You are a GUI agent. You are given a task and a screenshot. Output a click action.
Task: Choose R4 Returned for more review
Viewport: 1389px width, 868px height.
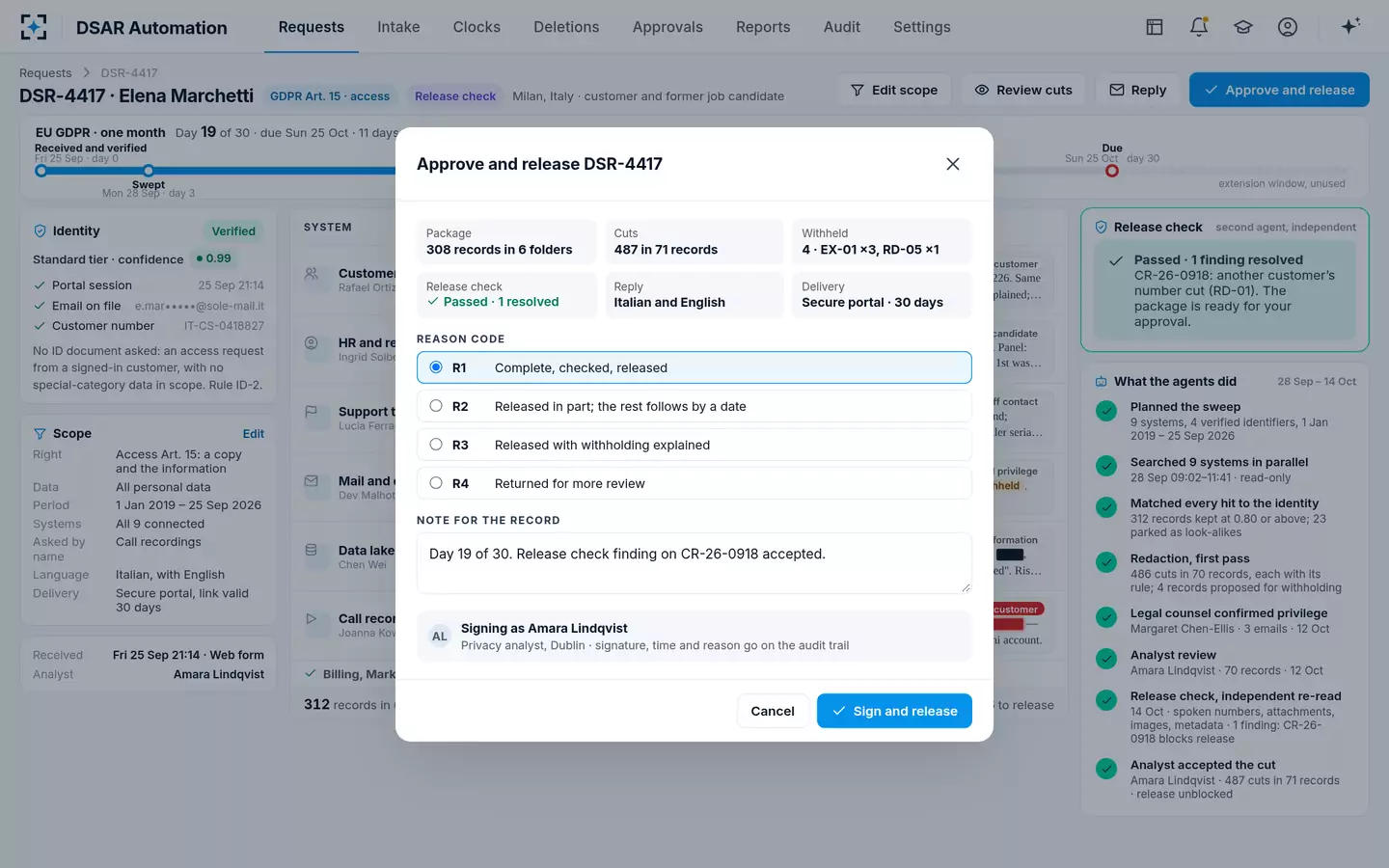(x=694, y=483)
